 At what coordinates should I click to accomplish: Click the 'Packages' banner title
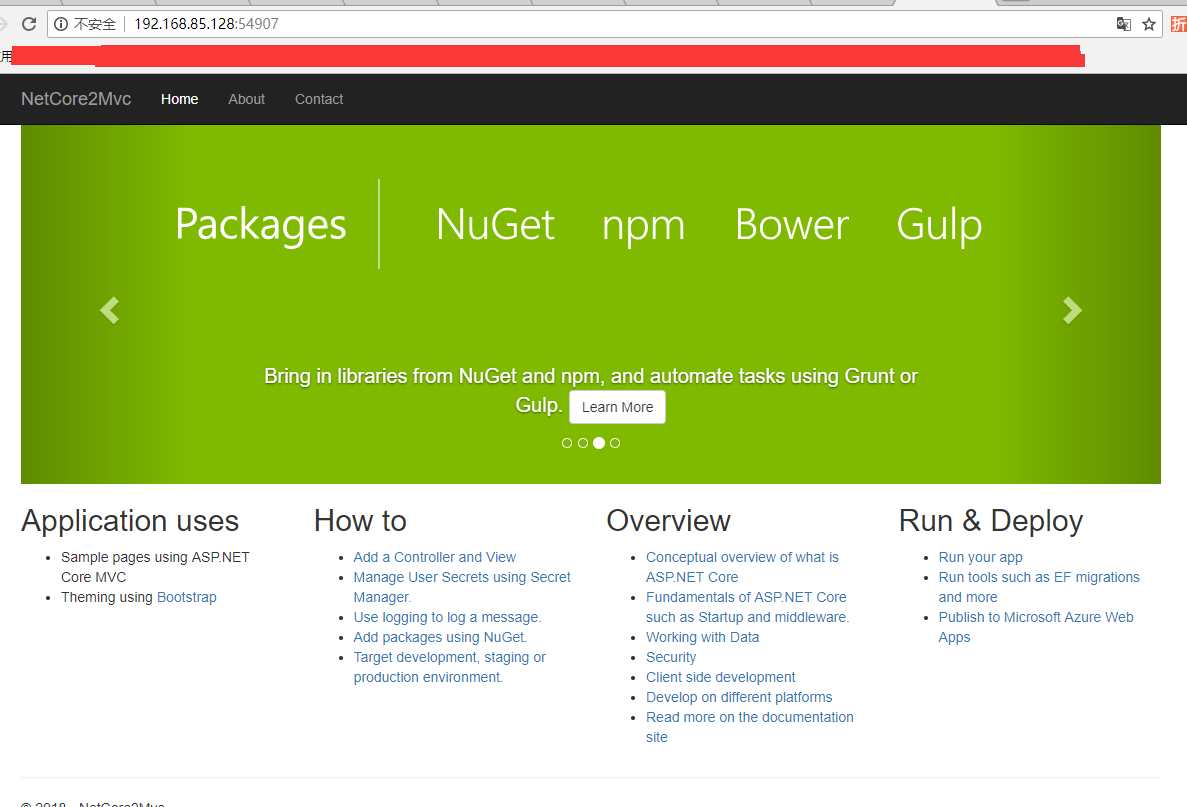click(x=261, y=225)
